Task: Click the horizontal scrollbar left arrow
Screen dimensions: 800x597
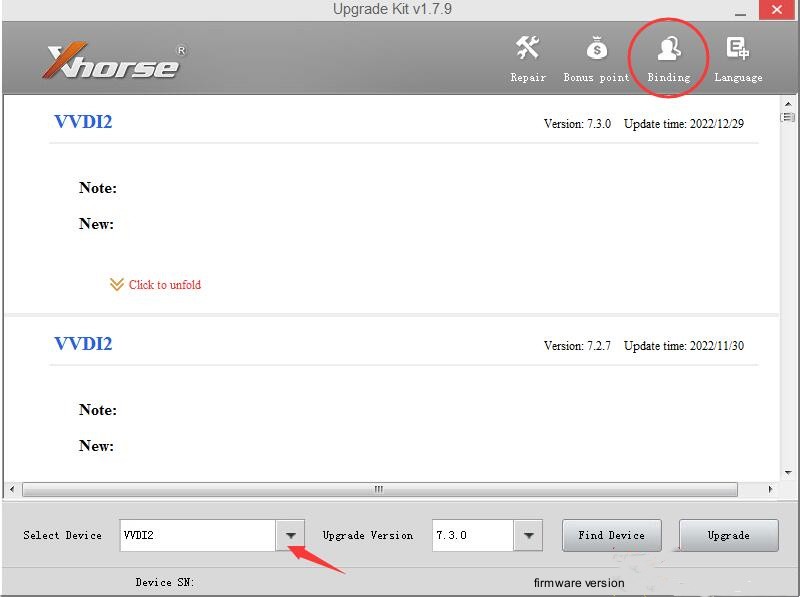Action: point(12,489)
